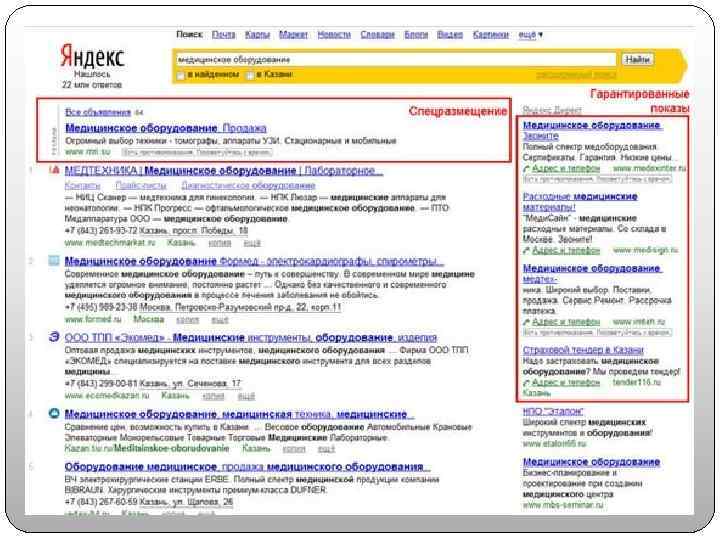Click the Яндекс logo
The width and height of the screenshot is (720, 540).
92,56
